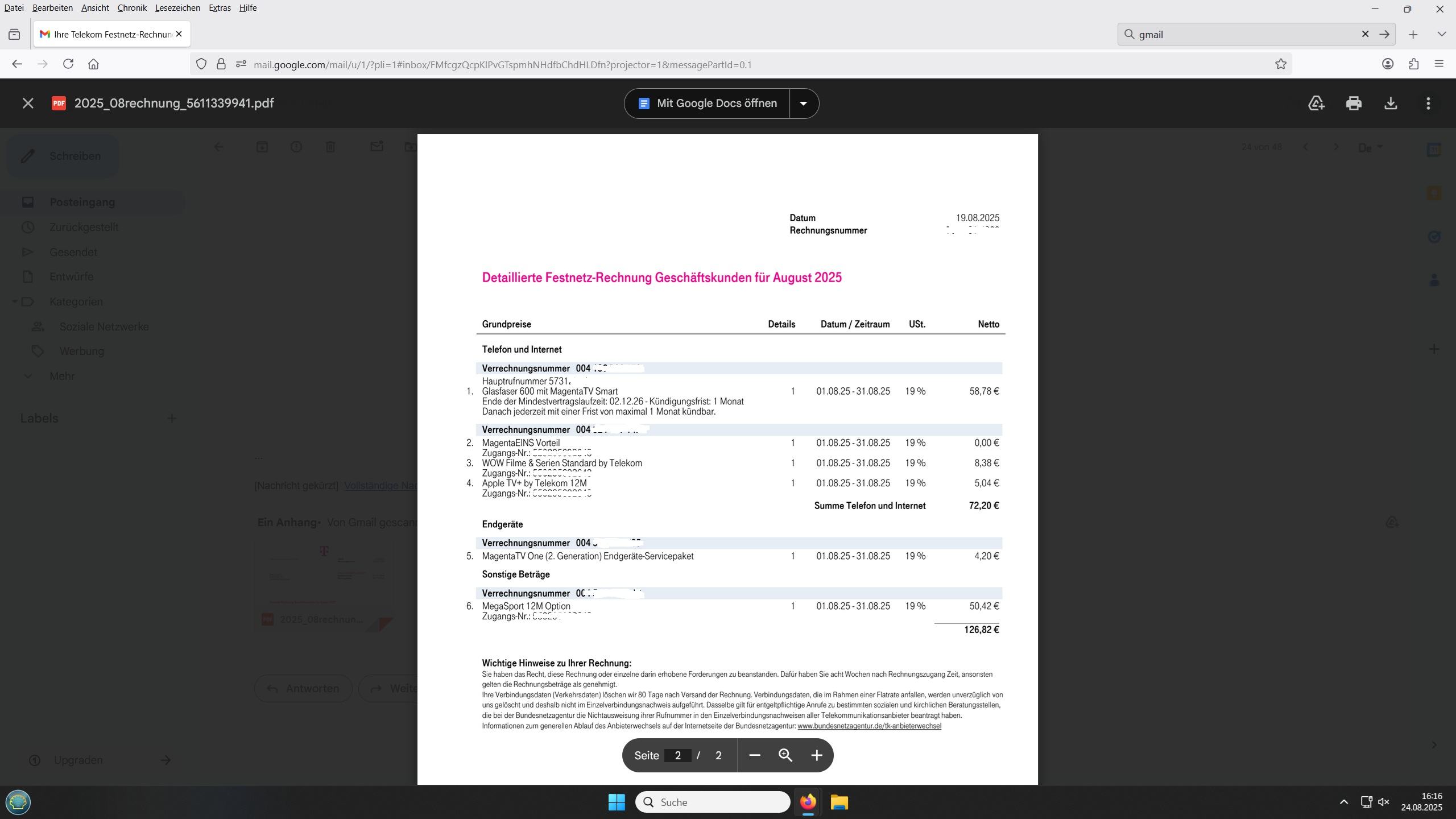
Task: Edit the page number field
Action: (x=678, y=755)
